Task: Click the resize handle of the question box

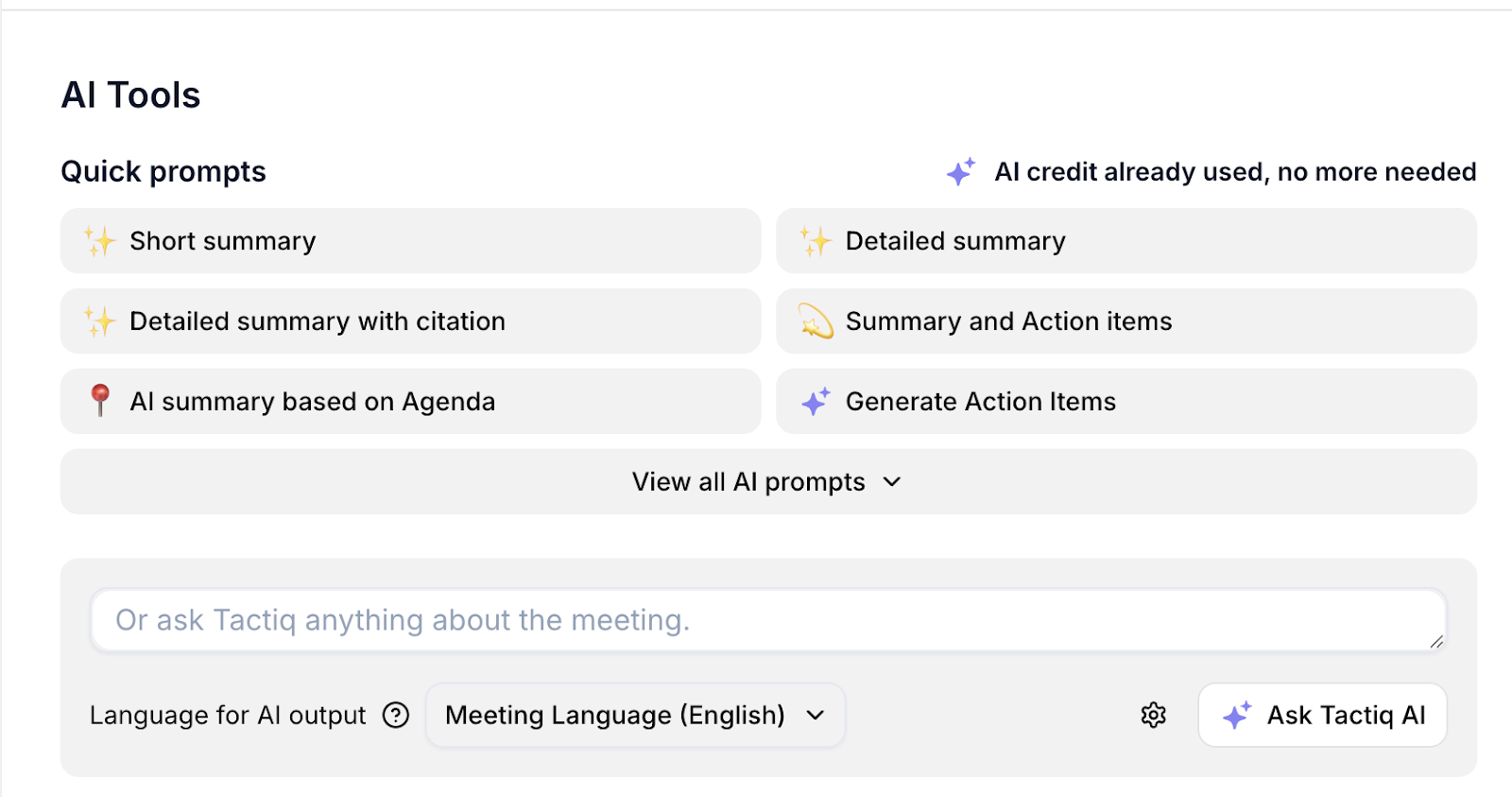Action: (1436, 642)
